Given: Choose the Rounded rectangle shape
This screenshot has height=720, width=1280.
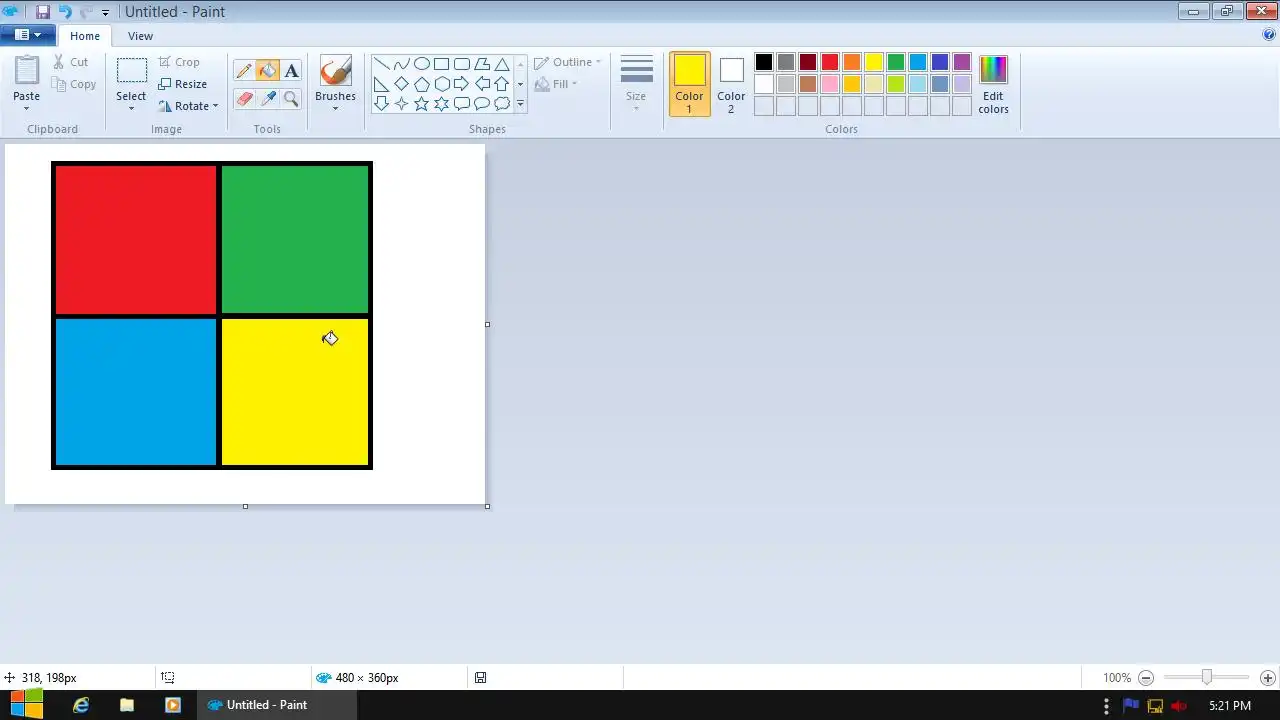Looking at the screenshot, I should [x=462, y=64].
